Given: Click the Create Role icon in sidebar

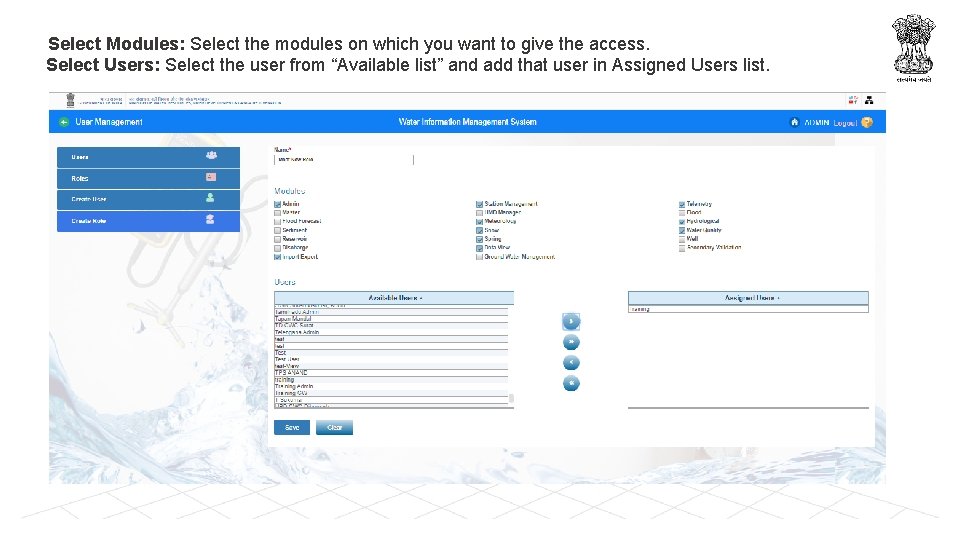Looking at the screenshot, I should click(x=210, y=219).
